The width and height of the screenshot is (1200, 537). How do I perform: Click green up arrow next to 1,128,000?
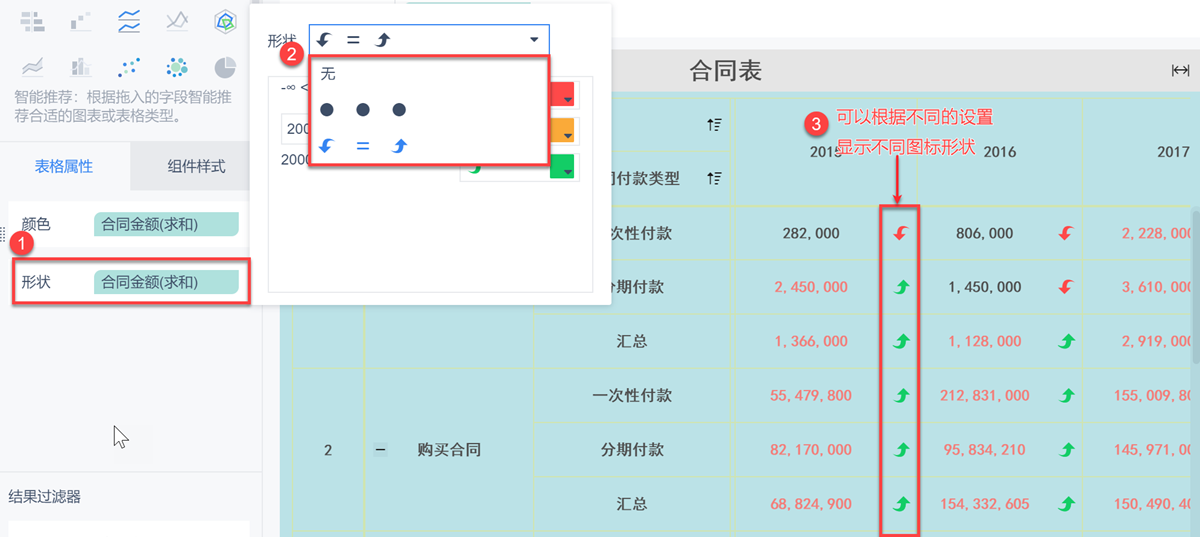click(x=1066, y=341)
